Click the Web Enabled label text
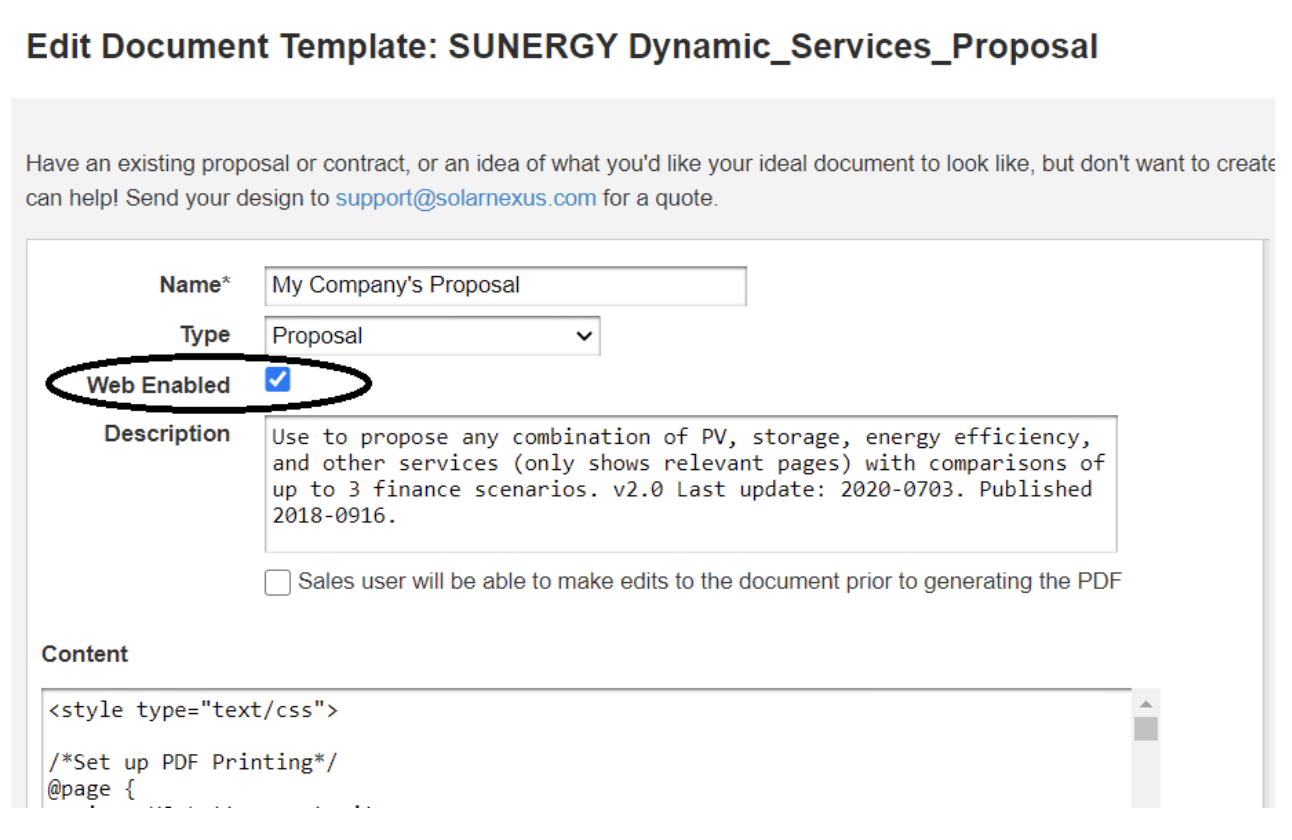The width and height of the screenshot is (1292, 840). coord(158,386)
